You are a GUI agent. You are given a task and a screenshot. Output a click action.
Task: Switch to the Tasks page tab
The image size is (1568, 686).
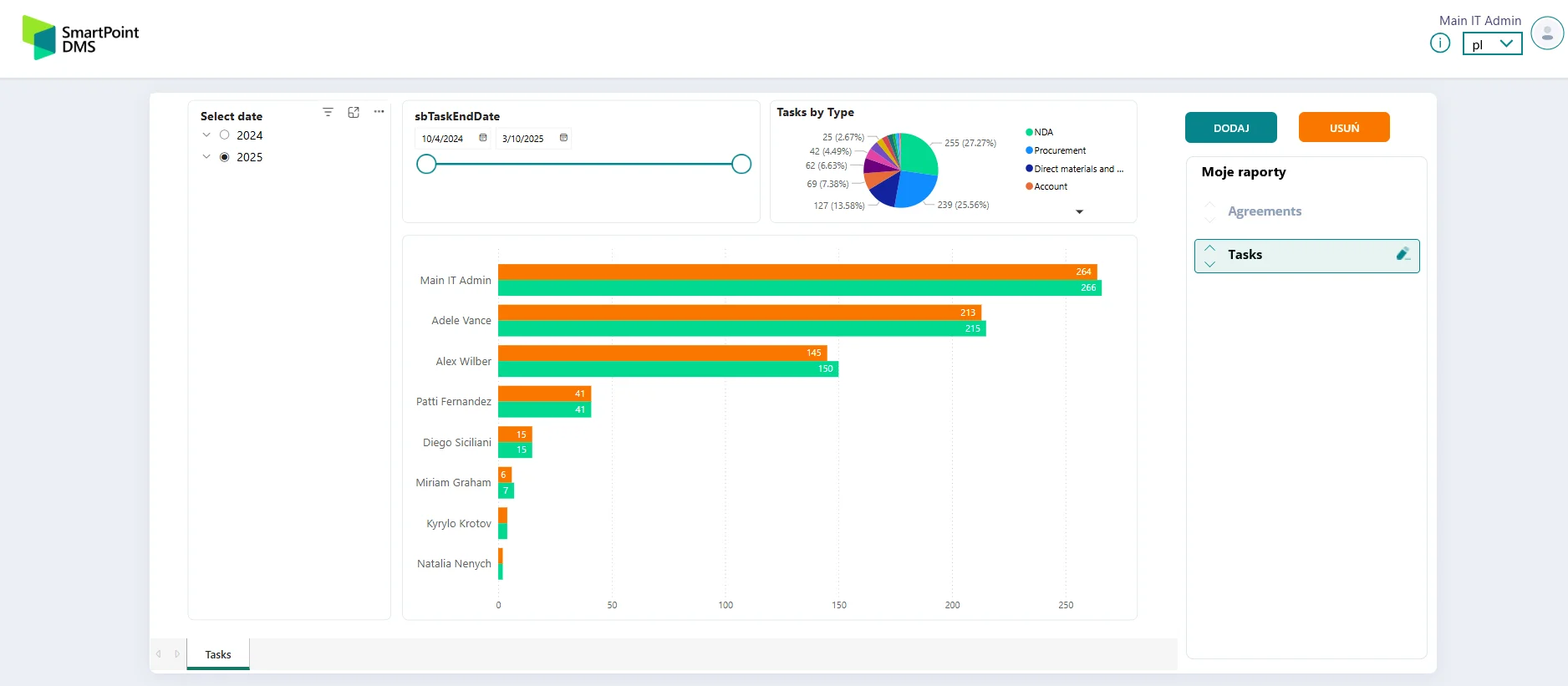218,654
